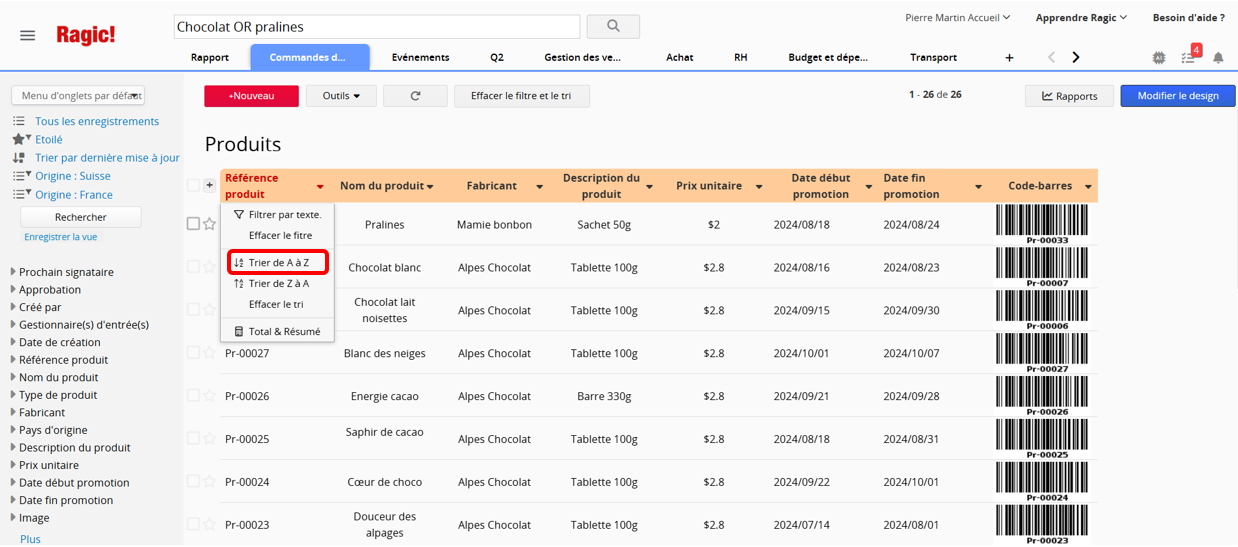Open the tasks list with badge
The image size is (1238, 547).
(1188, 57)
